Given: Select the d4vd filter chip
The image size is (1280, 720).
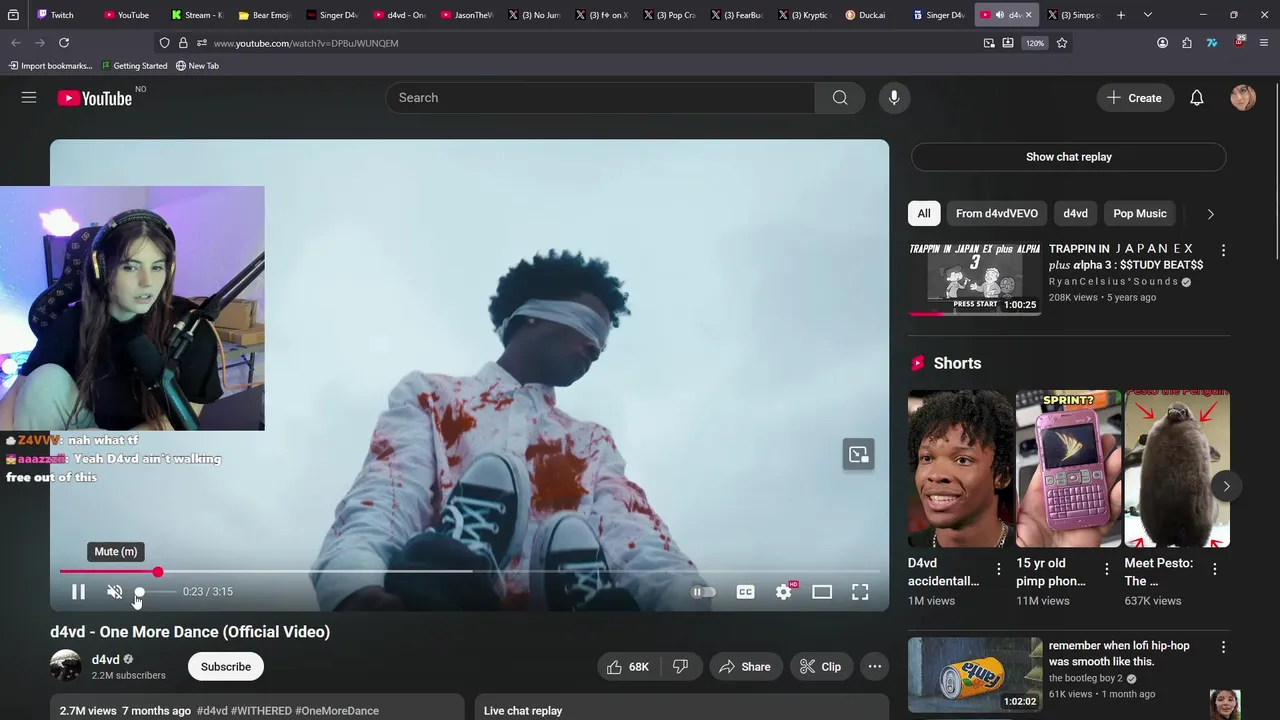Looking at the screenshot, I should point(1076,213).
